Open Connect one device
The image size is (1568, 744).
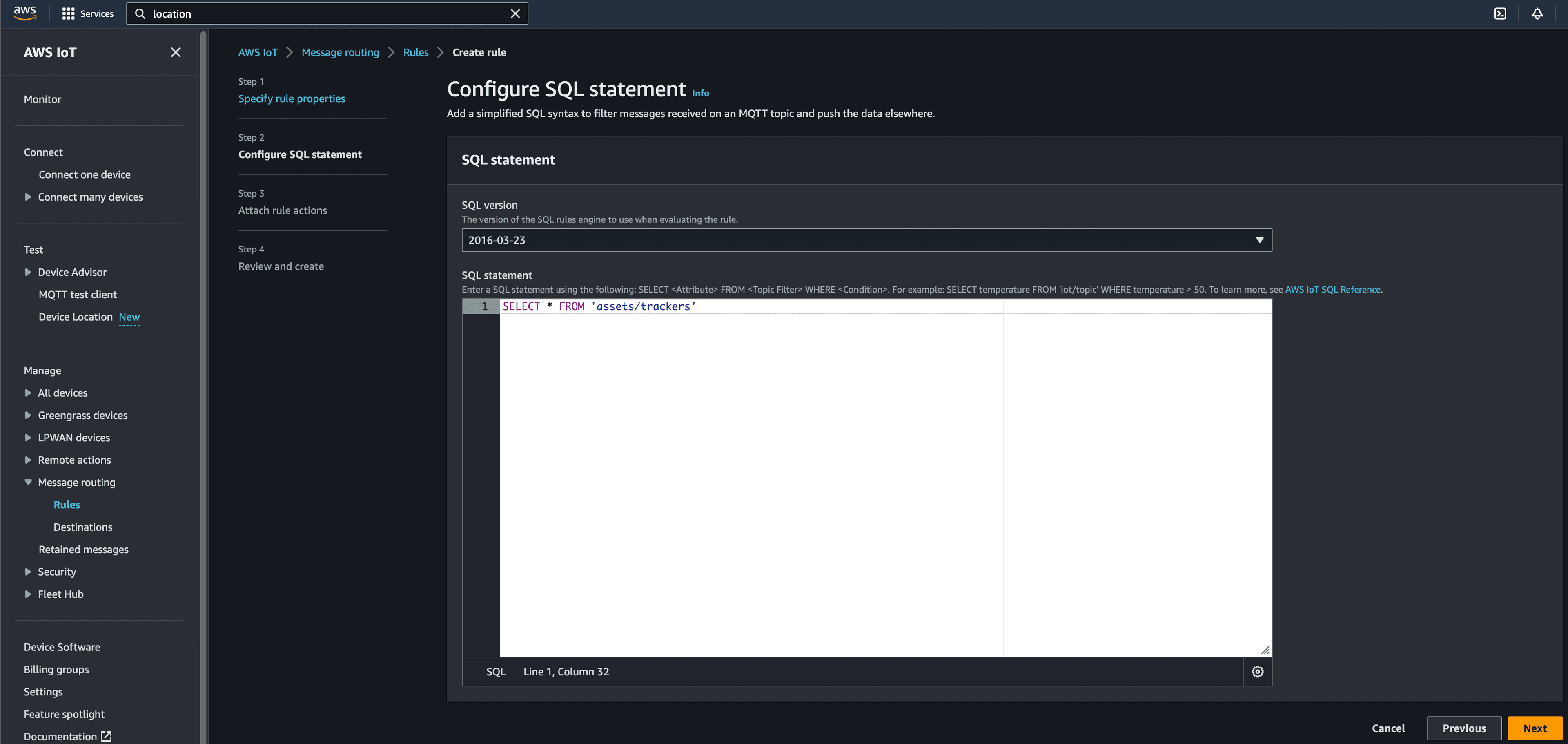click(85, 175)
